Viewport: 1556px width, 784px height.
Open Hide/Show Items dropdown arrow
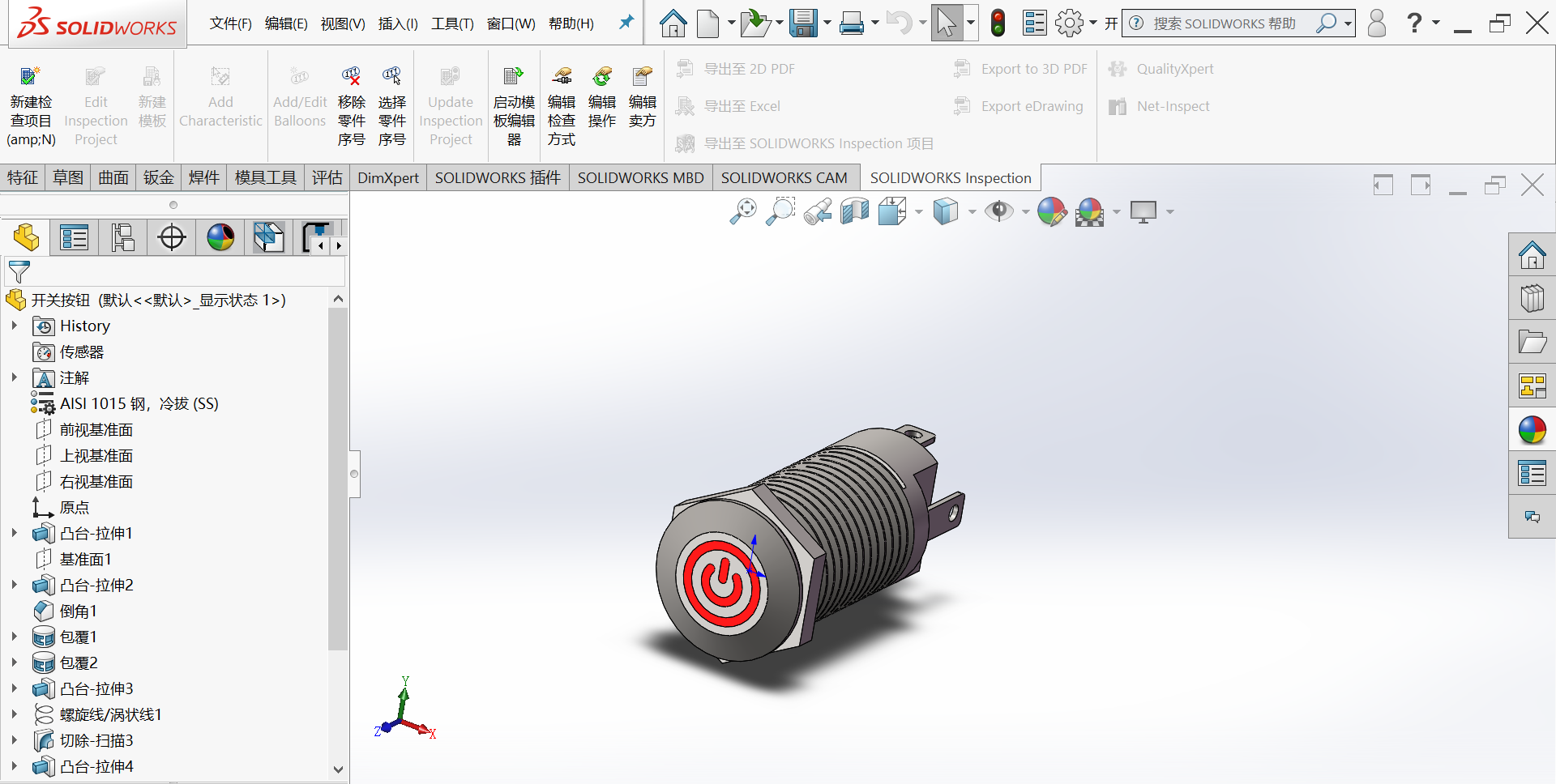[x=1025, y=212]
